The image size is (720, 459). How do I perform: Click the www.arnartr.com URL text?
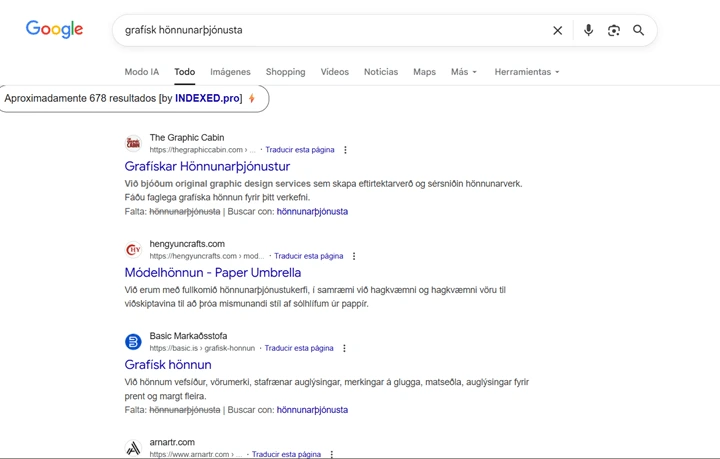196,454
